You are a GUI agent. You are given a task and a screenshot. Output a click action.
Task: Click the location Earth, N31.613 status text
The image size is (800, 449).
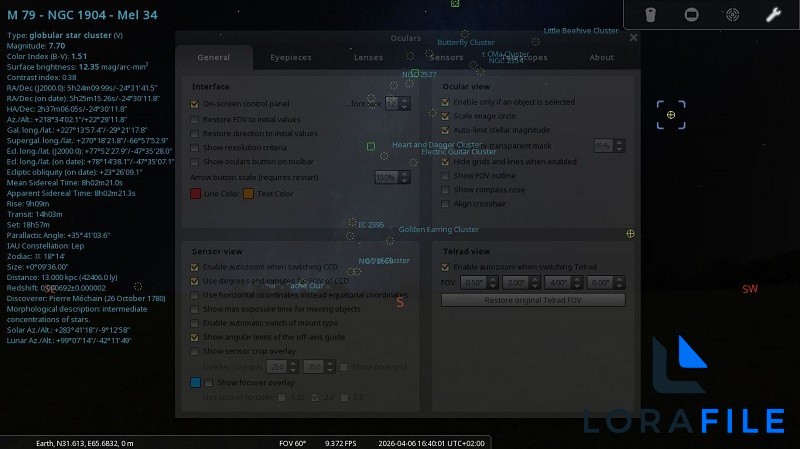click(85, 443)
